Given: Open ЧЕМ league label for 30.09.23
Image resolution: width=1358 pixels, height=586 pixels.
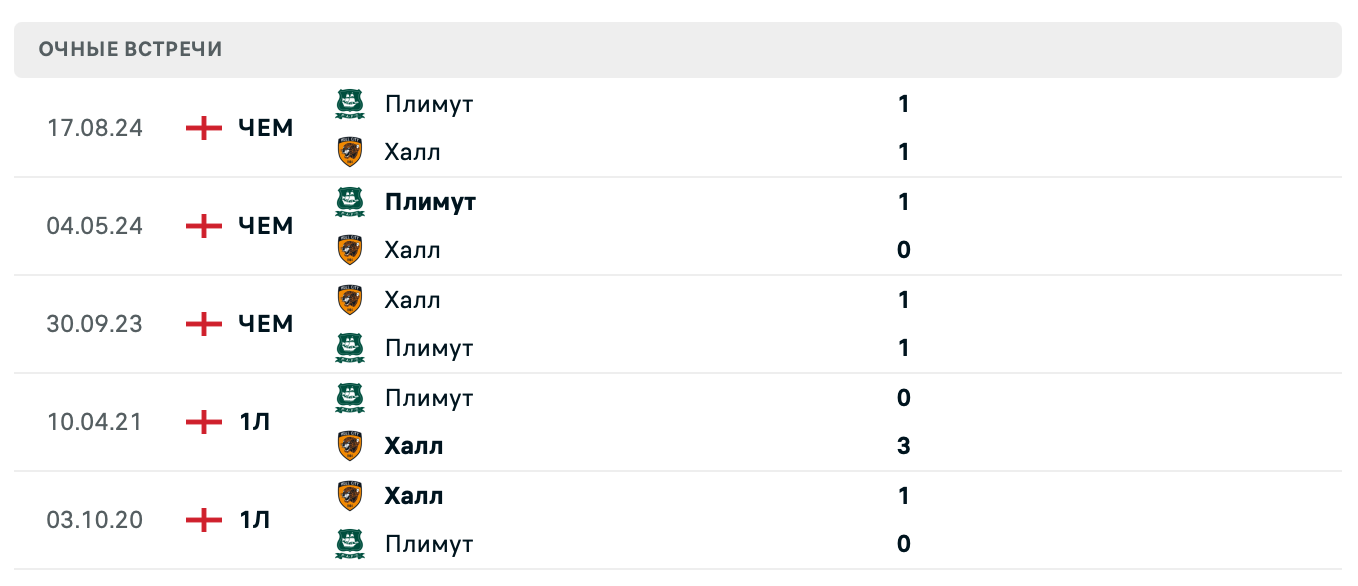Looking at the screenshot, I should pyautogui.click(x=266, y=324).
